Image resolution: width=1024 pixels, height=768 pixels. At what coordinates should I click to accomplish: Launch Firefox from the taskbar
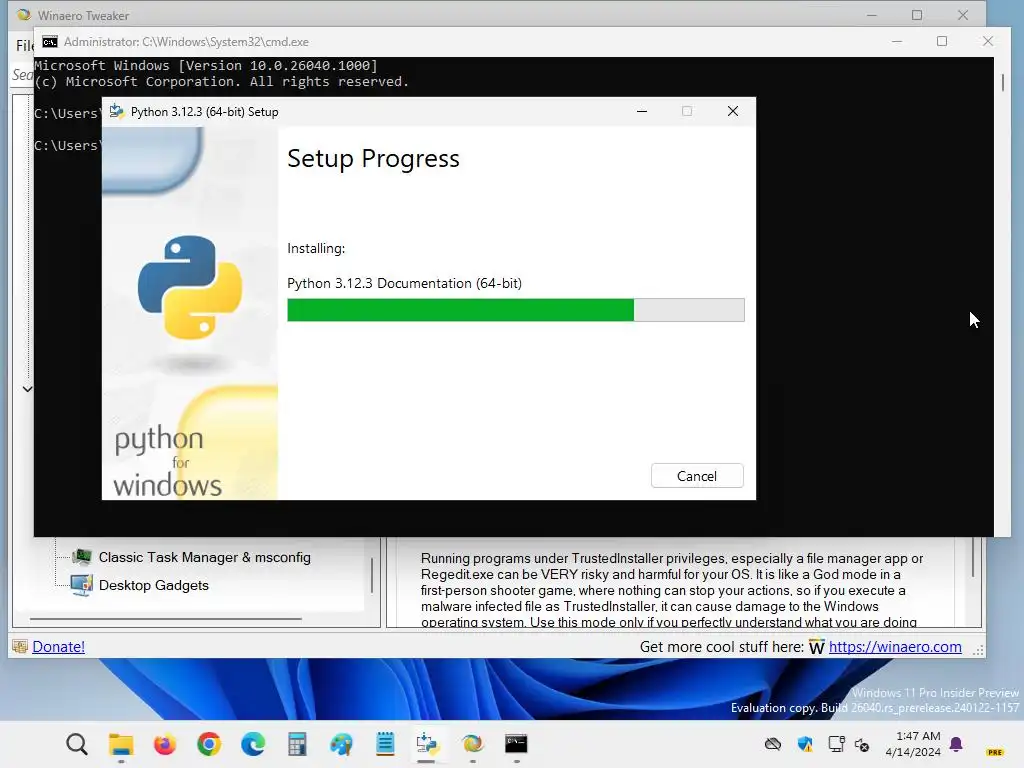165,744
